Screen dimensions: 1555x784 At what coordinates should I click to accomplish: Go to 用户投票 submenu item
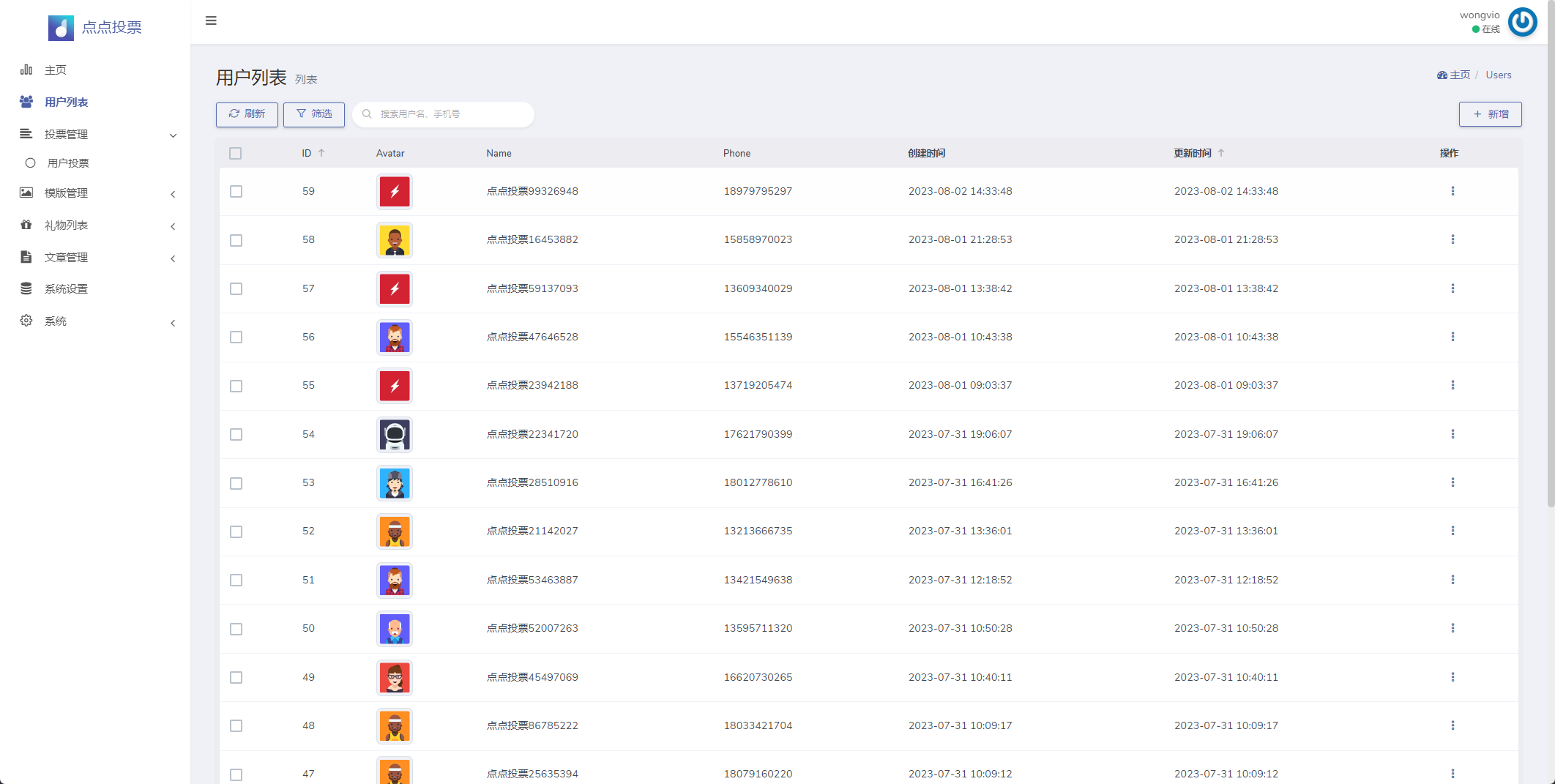click(x=68, y=163)
